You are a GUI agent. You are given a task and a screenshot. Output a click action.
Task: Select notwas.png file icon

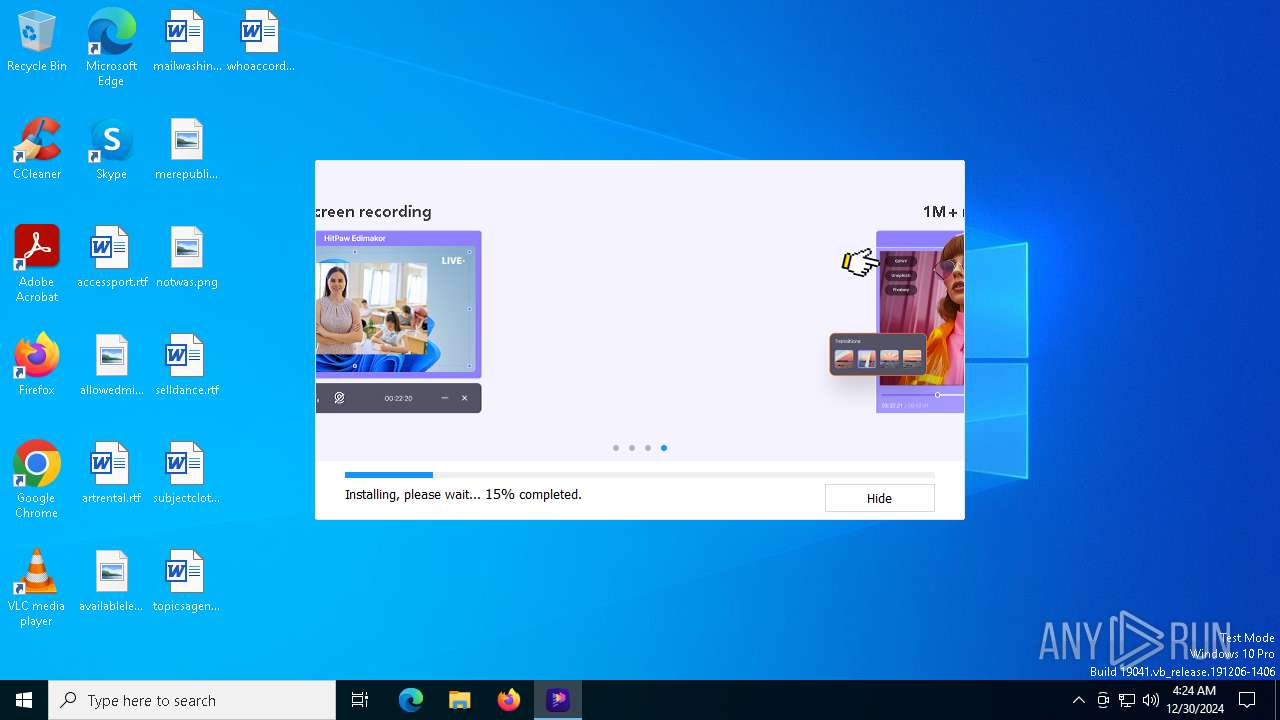click(x=186, y=258)
